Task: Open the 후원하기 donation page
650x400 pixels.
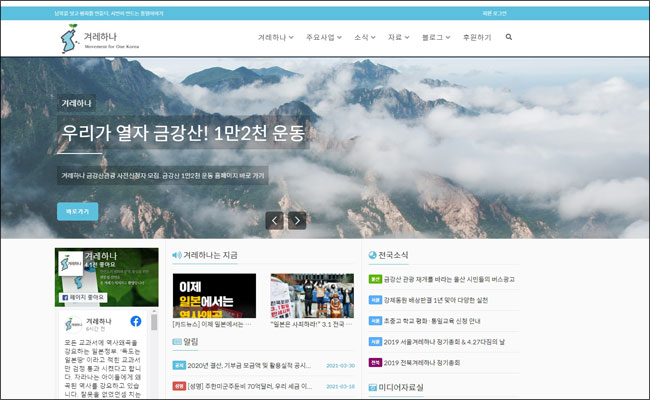Action: click(477, 37)
